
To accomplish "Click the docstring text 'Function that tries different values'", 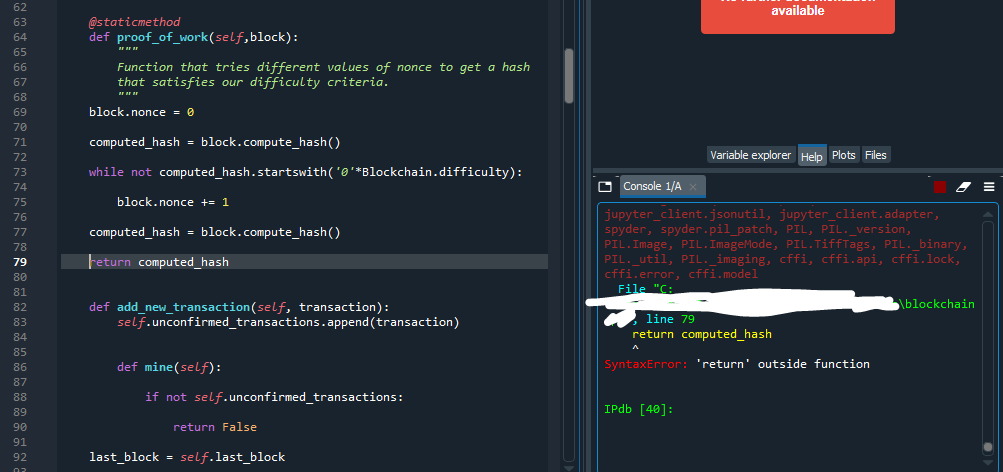I will coord(324,67).
